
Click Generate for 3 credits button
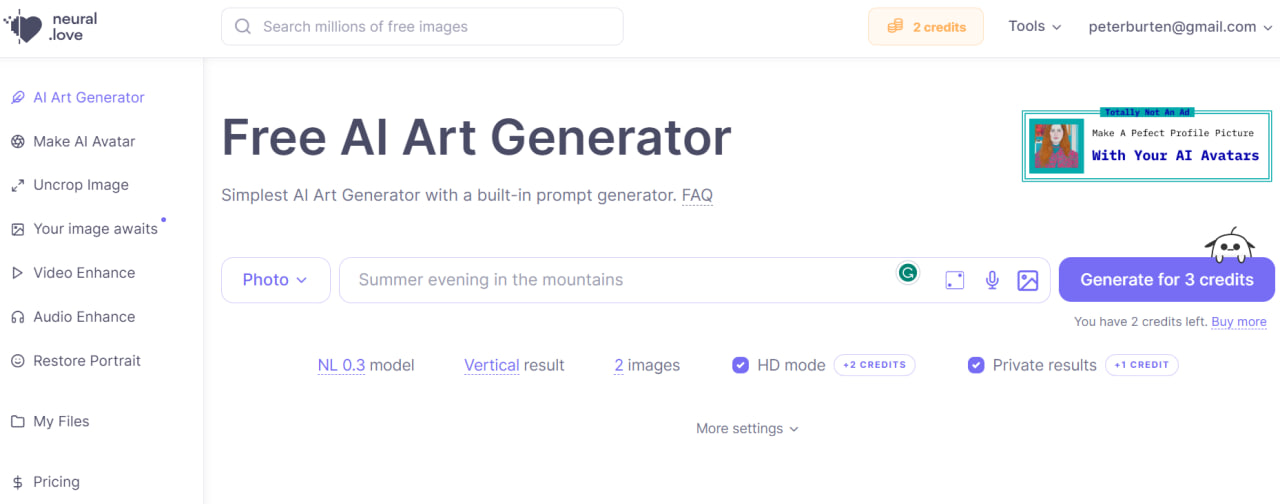click(x=1166, y=280)
